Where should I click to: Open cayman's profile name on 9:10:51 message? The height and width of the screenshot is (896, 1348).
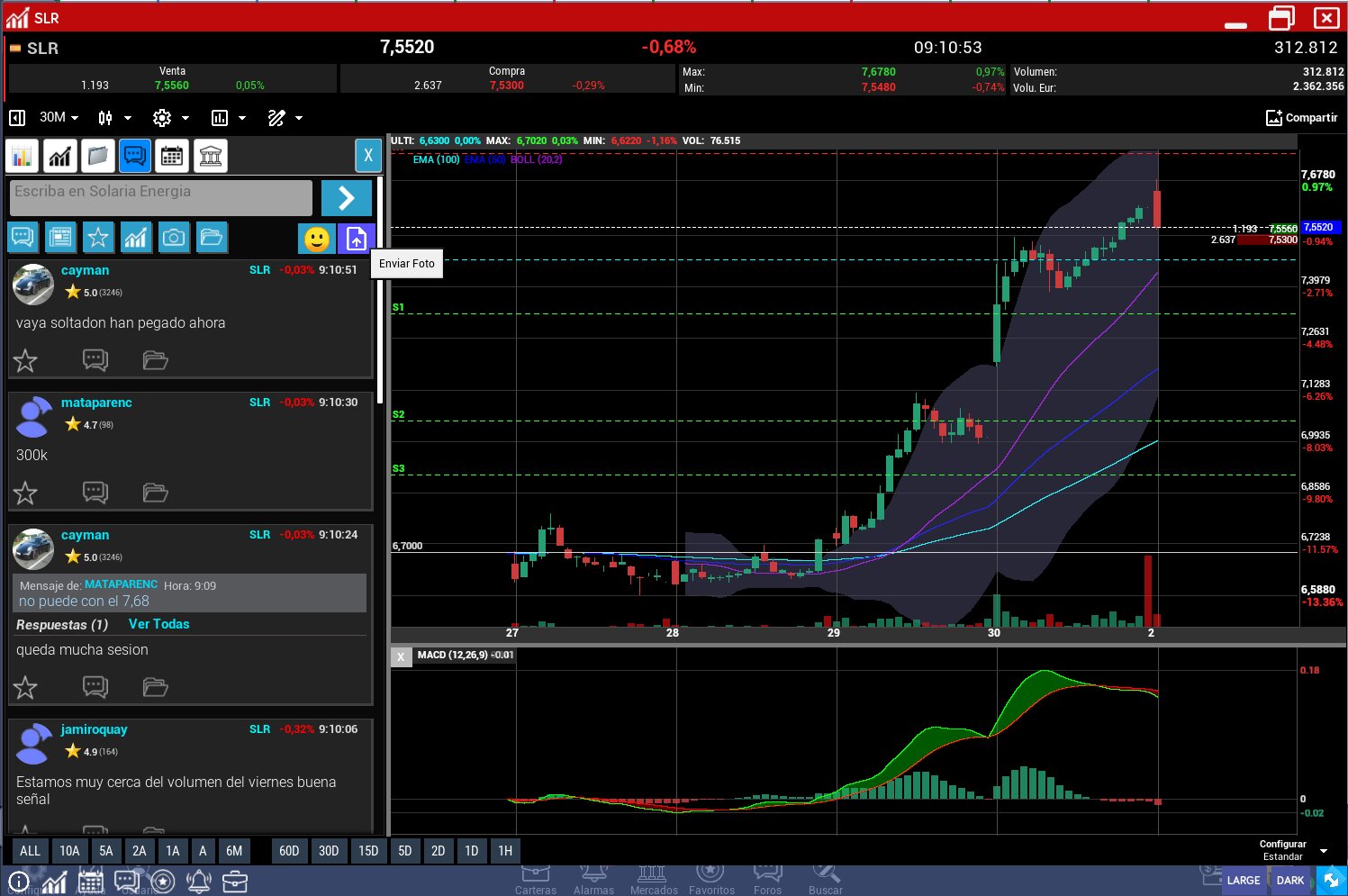point(85,270)
